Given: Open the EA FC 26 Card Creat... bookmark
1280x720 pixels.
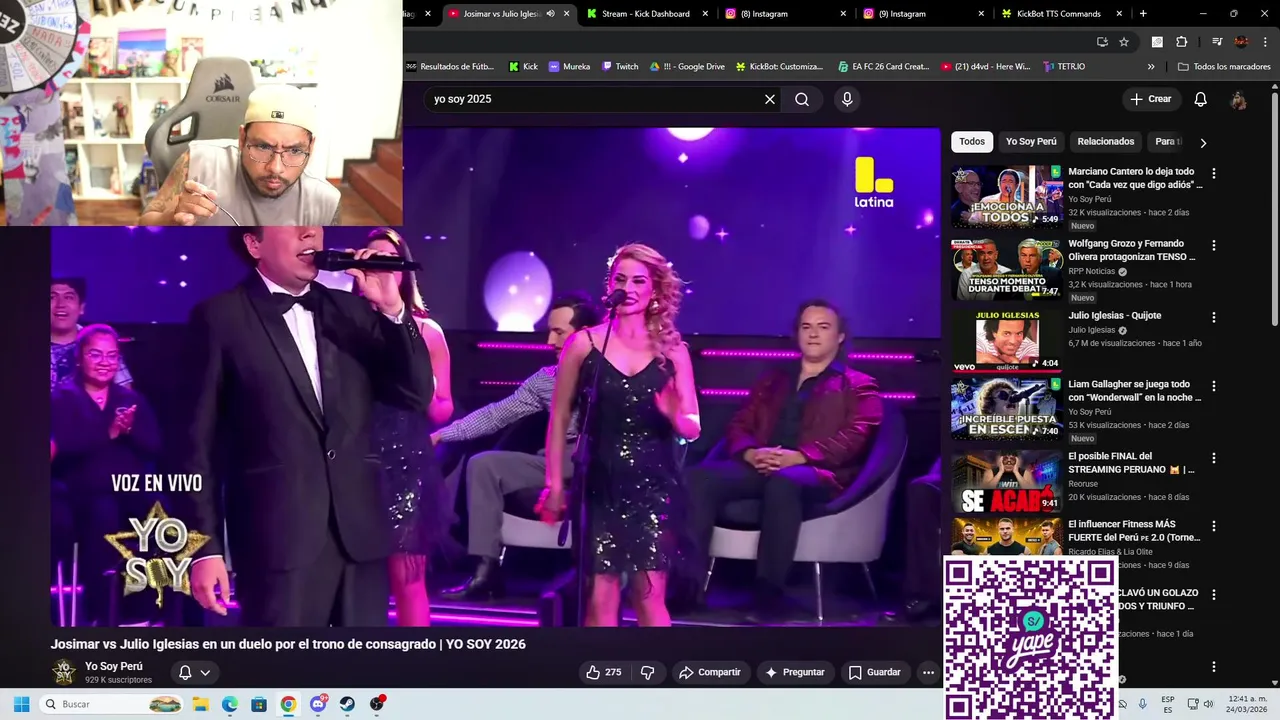Looking at the screenshot, I should pyautogui.click(x=884, y=67).
